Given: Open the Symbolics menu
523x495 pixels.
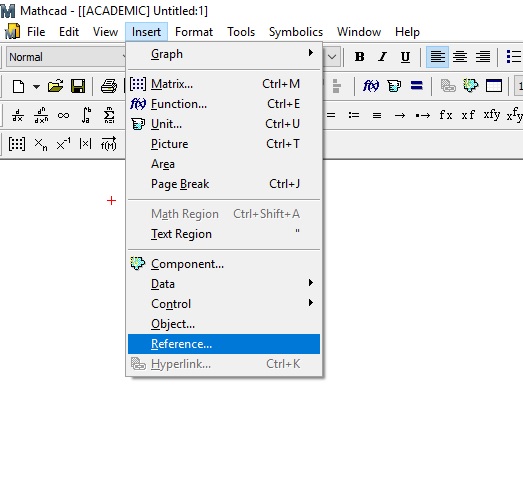Looking at the screenshot, I should click(296, 32).
